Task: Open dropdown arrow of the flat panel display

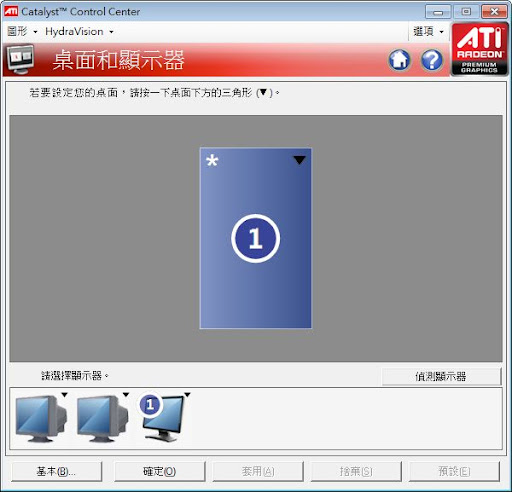Action: click(187, 395)
